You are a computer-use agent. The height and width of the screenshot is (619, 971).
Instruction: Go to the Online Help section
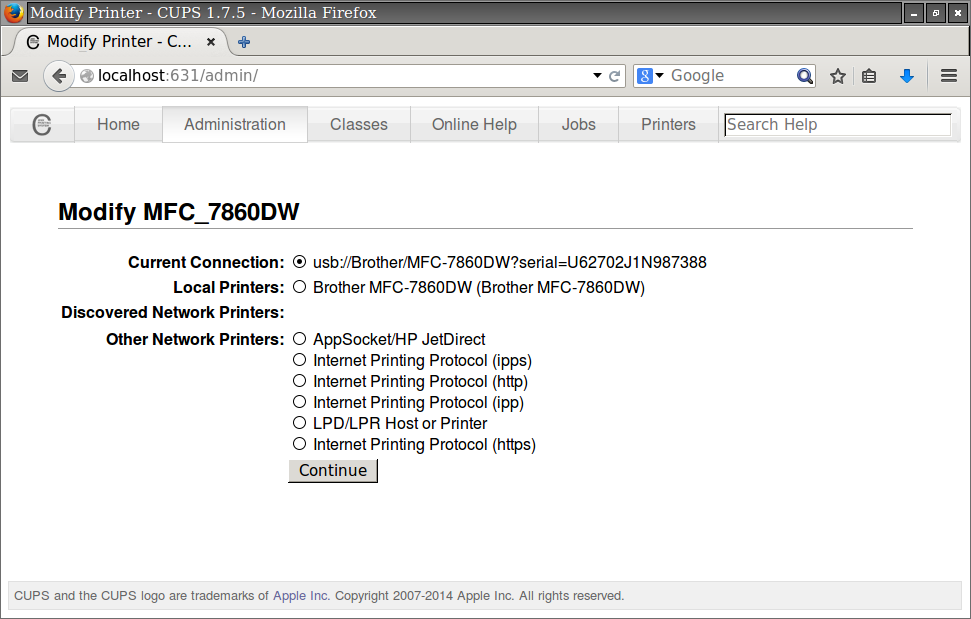(x=473, y=124)
